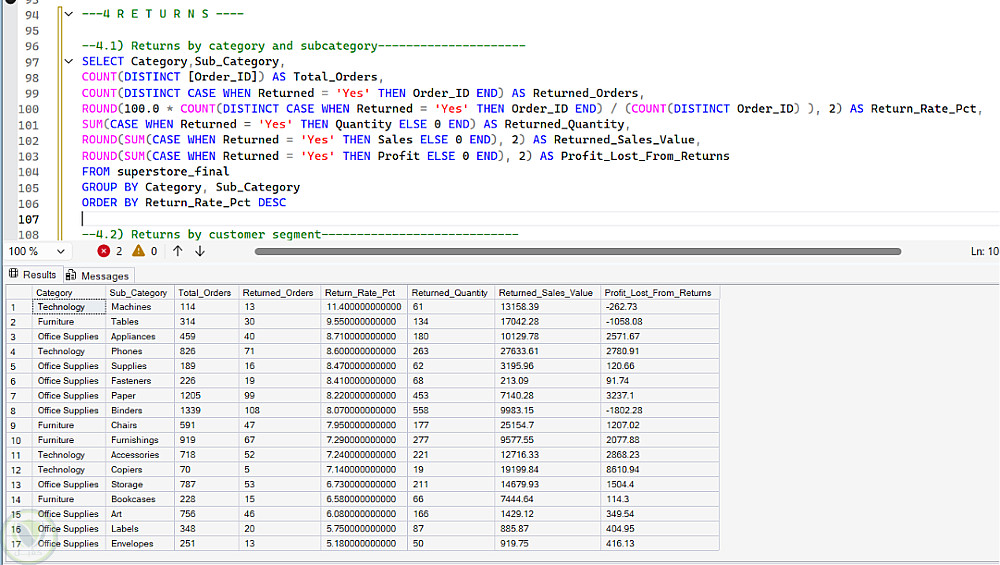Click the Sub_Category column header
The image size is (1000, 565).
(140, 293)
